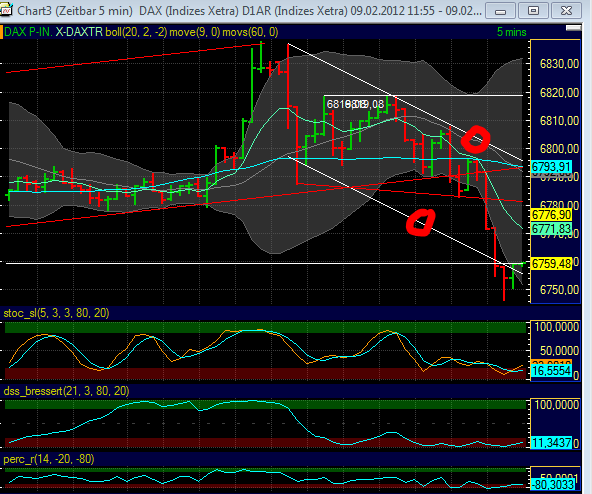Click the 50,0000 stochastic axis value
Viewport: 592px width, 494px height.
[559, 350]
